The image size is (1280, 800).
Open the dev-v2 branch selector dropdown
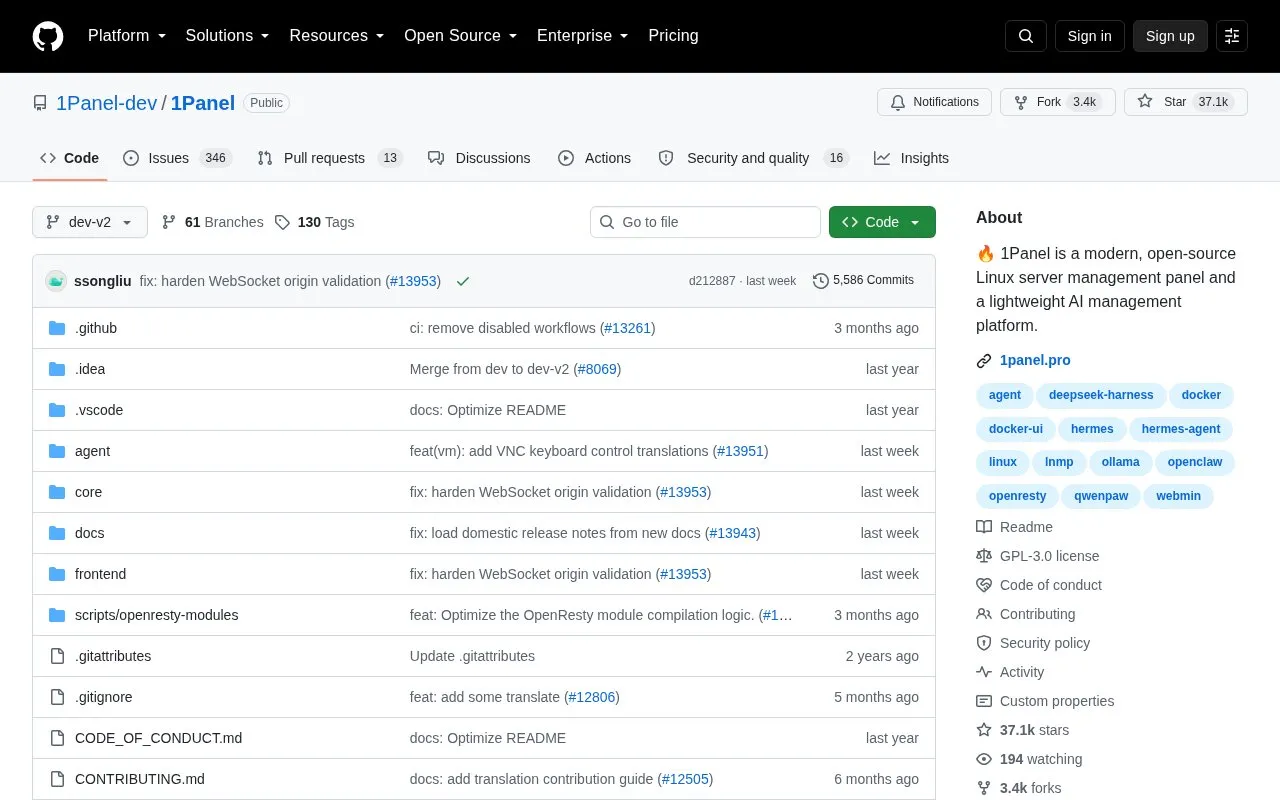tap(90, 222)
